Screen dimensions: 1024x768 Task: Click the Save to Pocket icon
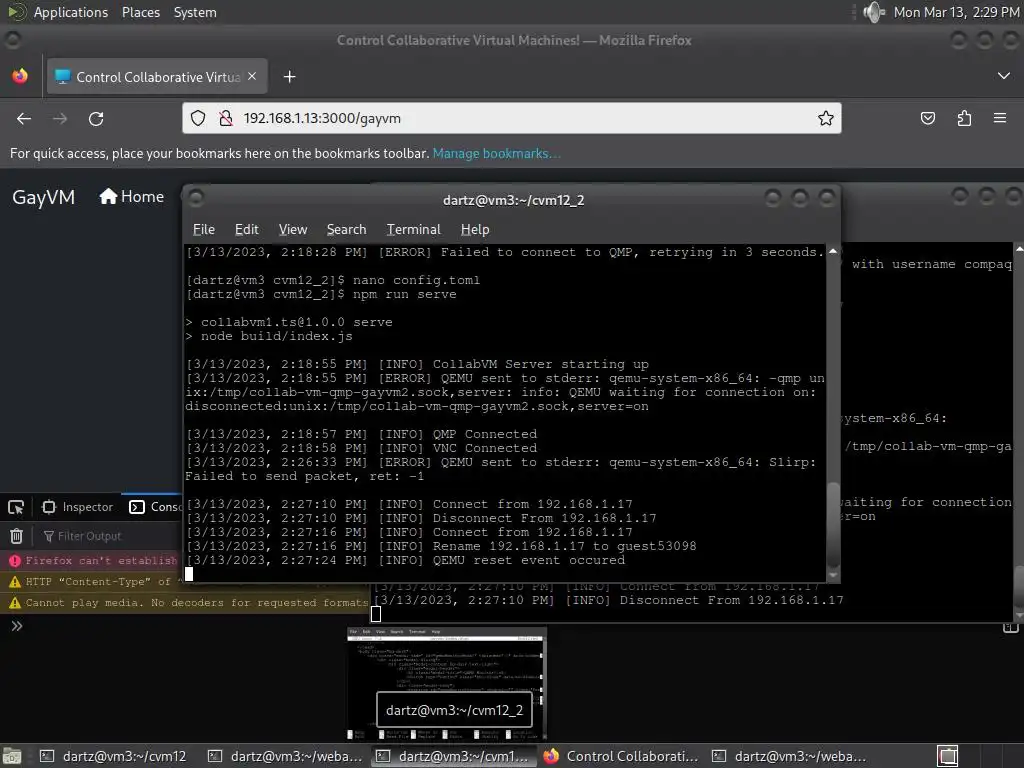click(x=927, y=118)
